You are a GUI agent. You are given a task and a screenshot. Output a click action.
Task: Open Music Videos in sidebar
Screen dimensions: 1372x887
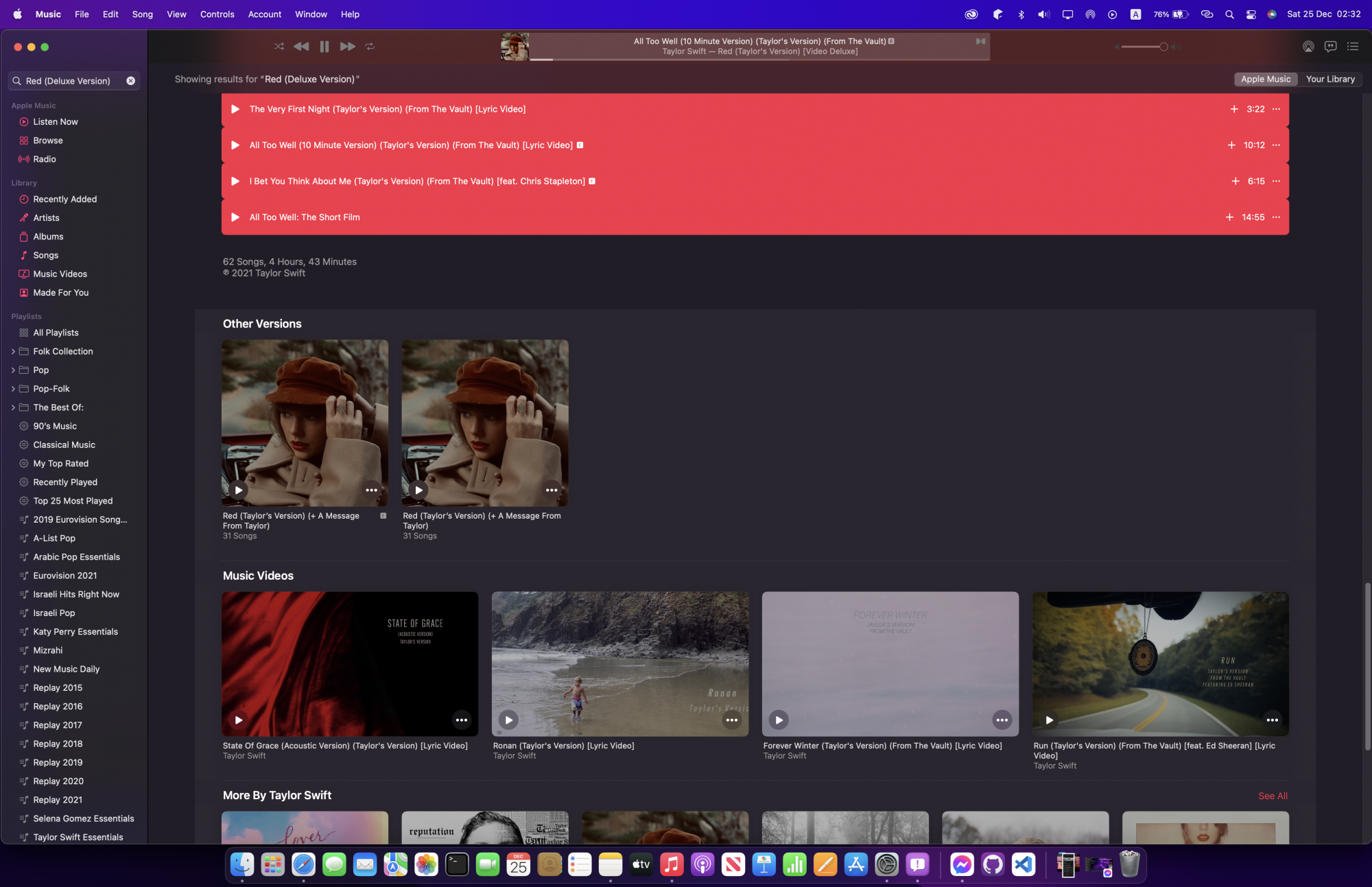(x=60, y=274)
